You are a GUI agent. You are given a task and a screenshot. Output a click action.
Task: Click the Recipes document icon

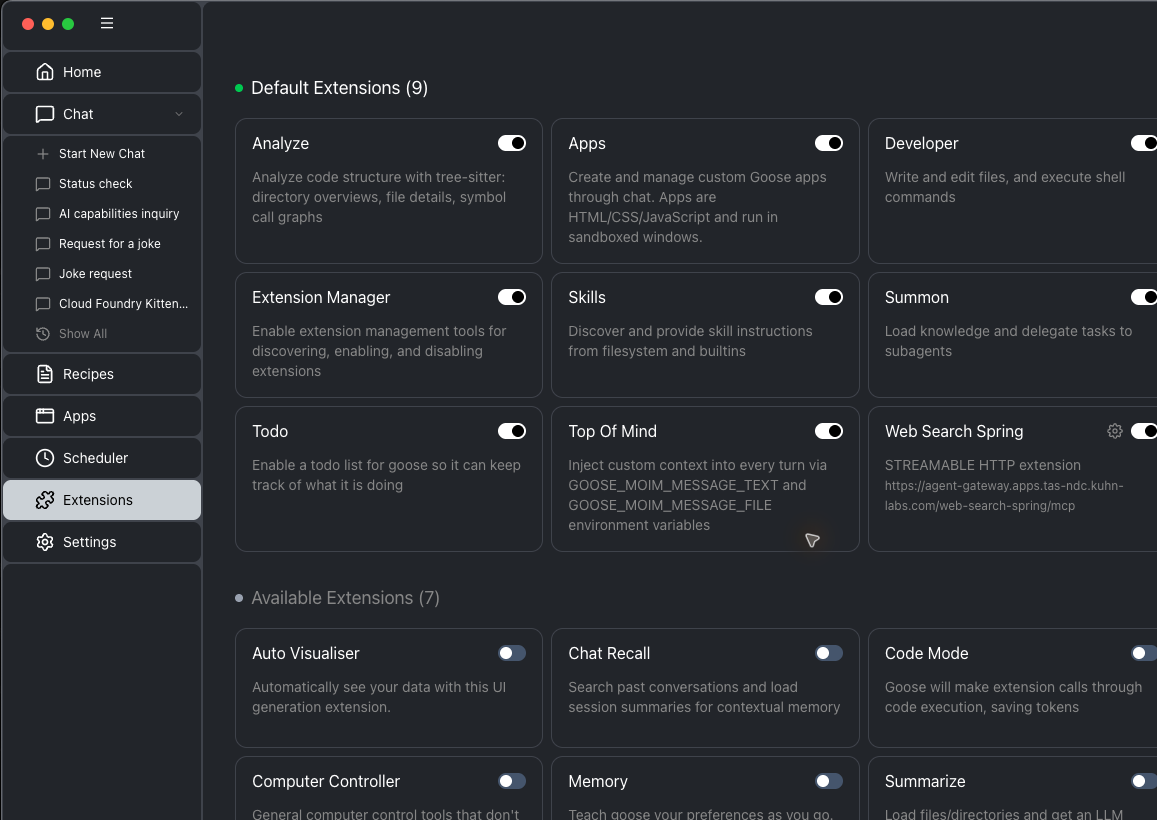[45, 374]
